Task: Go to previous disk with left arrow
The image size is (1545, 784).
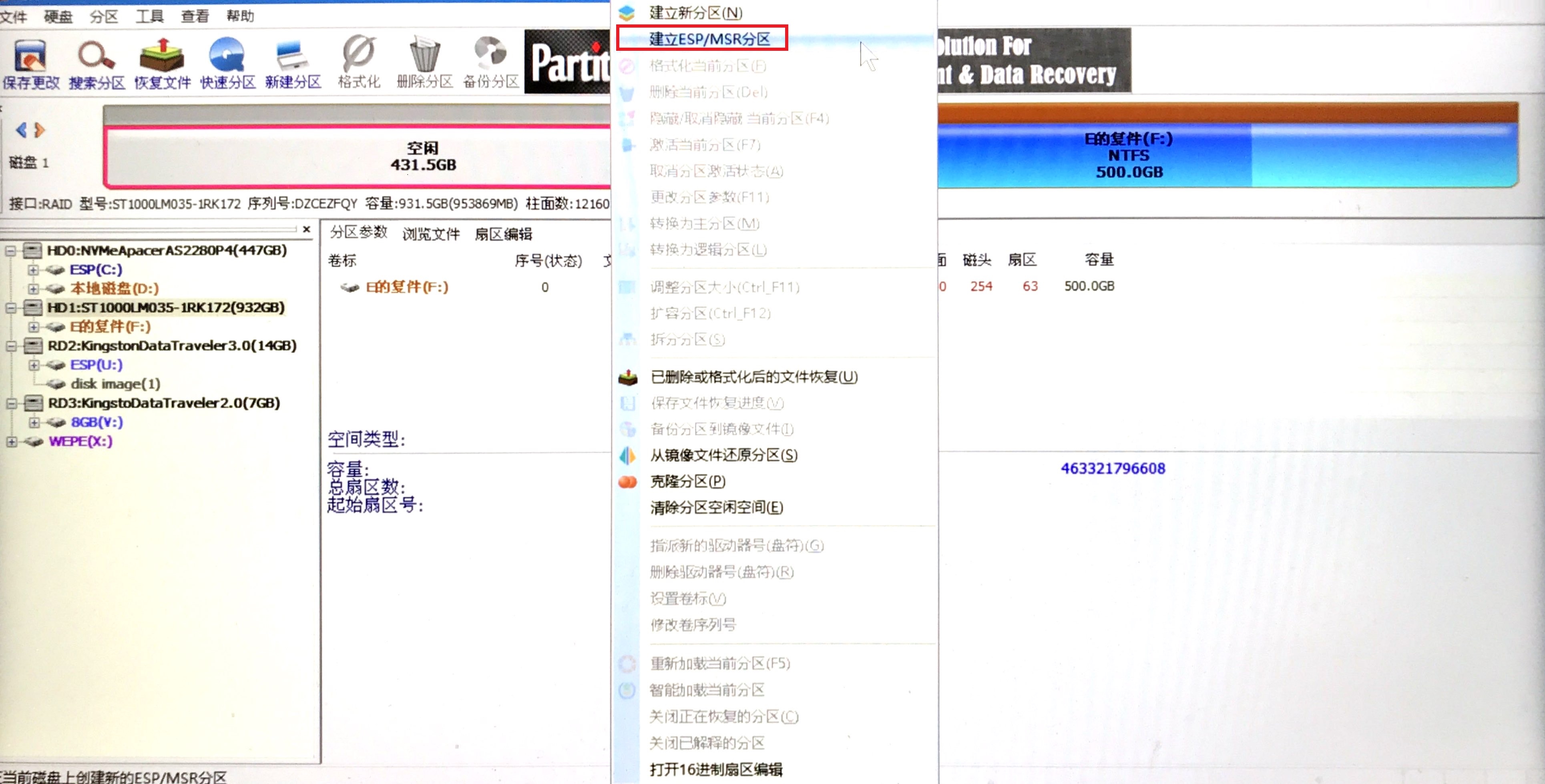Action: [21, 130]
